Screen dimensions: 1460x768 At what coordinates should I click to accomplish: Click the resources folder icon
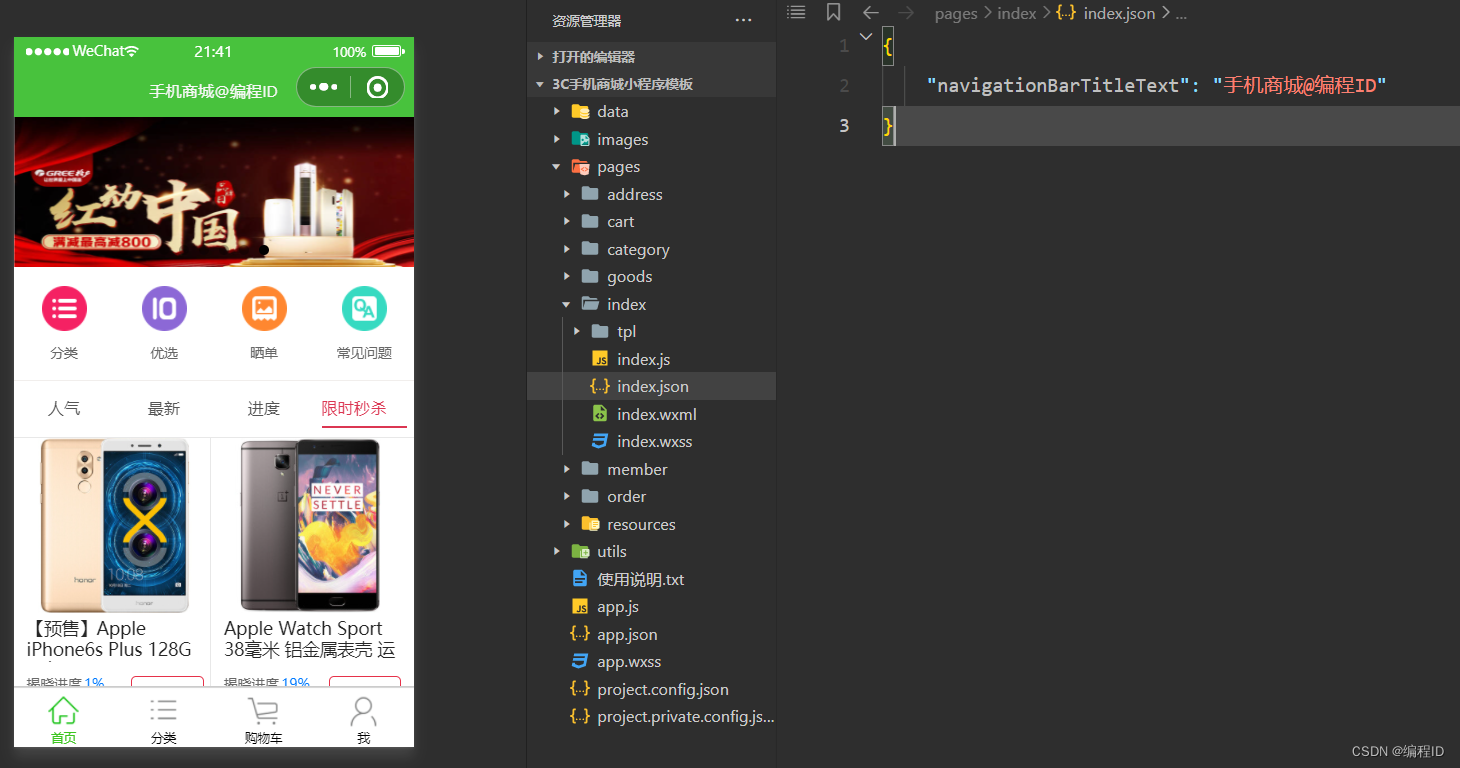tap(590, 524)
